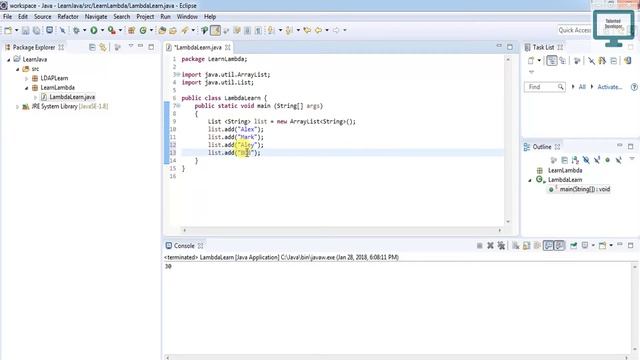Click the Open Type icon in toolbar

(162, 30)
